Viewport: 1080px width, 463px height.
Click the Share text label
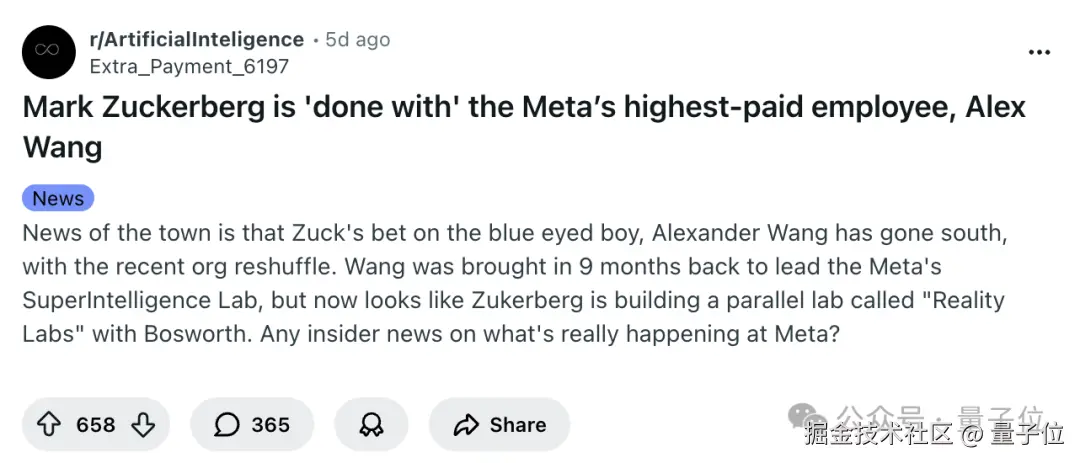pos(517,425)
